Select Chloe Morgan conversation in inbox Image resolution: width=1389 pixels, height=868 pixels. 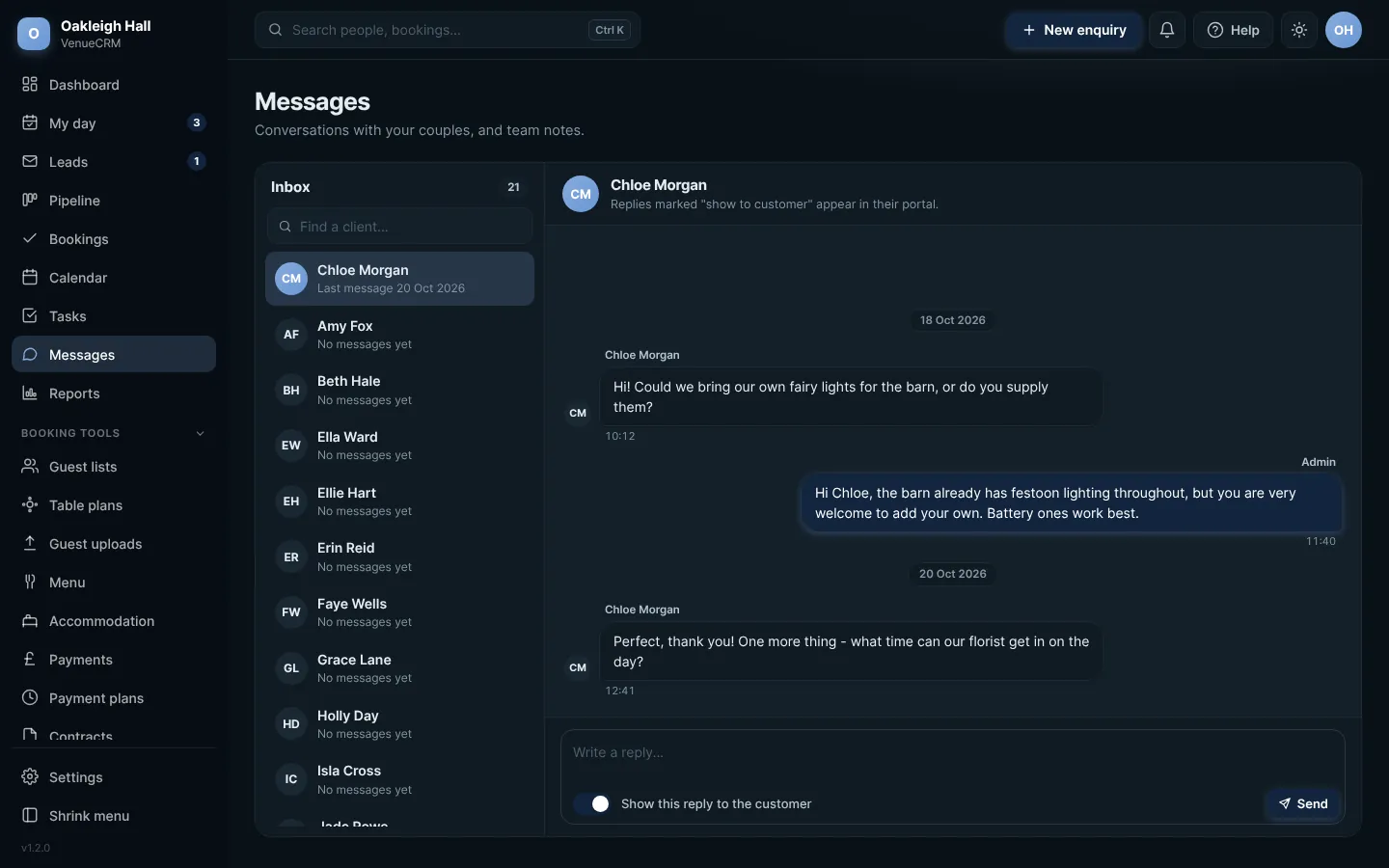pyautogui.click(x=399, y=279)
